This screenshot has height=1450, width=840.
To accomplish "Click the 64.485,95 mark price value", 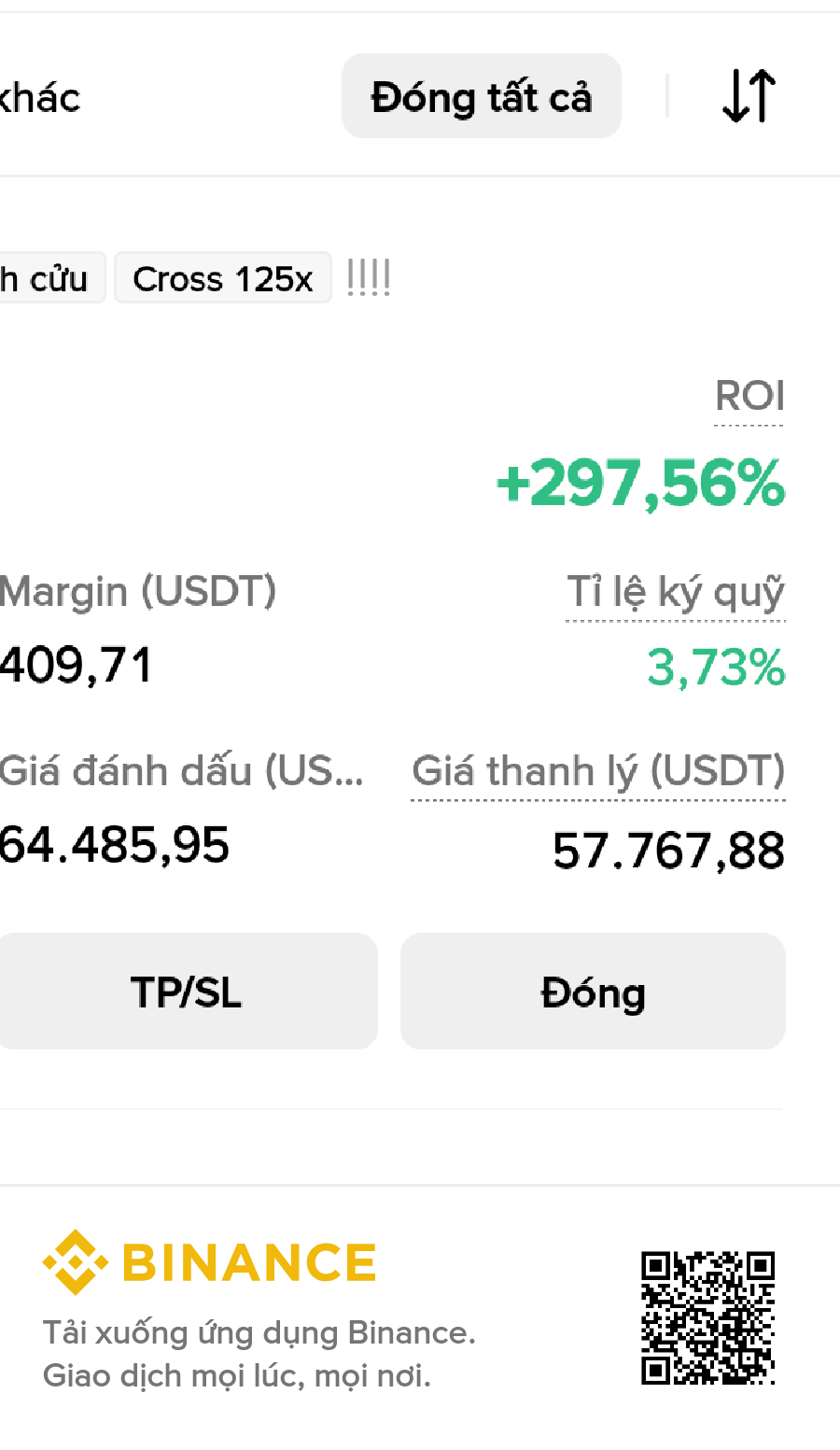I will tap(114, 846).
